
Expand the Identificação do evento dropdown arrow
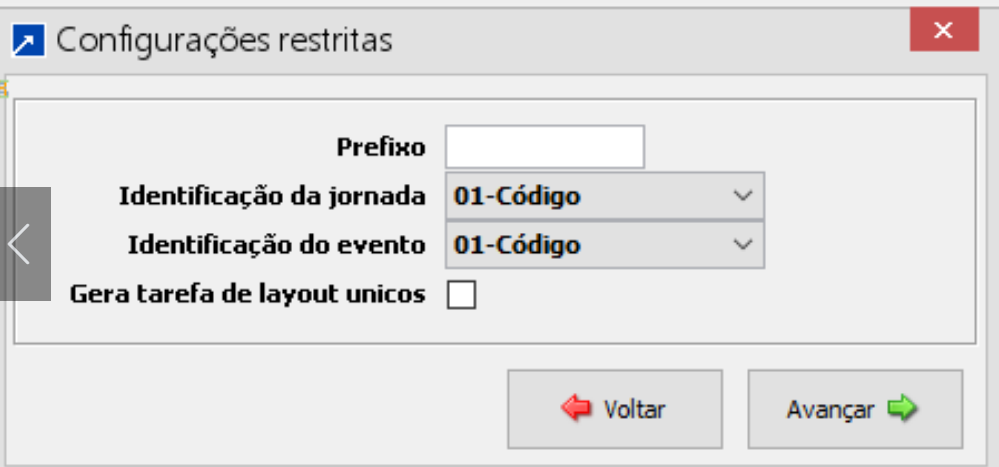(x=742, y=245)
